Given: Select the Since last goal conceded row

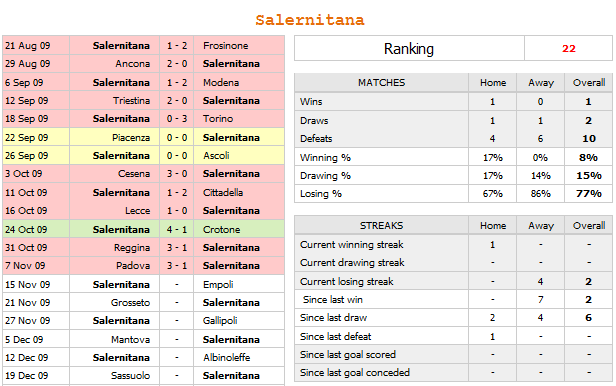Looking at the screenshot, I should pyautogui.click(x=453, y=372).
